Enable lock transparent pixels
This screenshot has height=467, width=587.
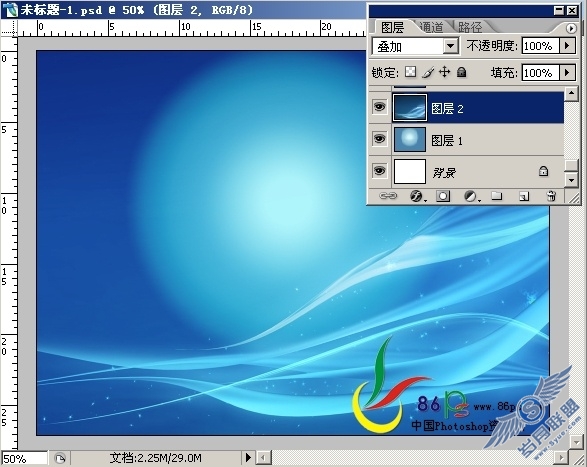(410, 72)
